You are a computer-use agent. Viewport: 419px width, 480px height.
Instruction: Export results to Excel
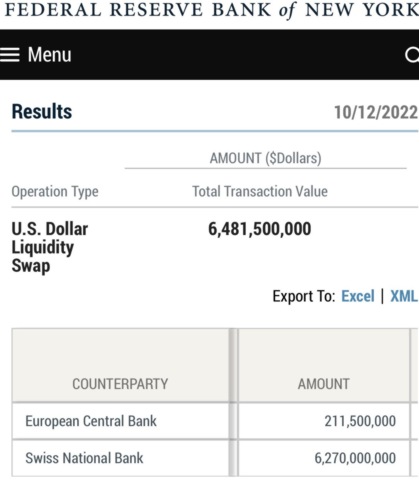click(x=358, y=296)
